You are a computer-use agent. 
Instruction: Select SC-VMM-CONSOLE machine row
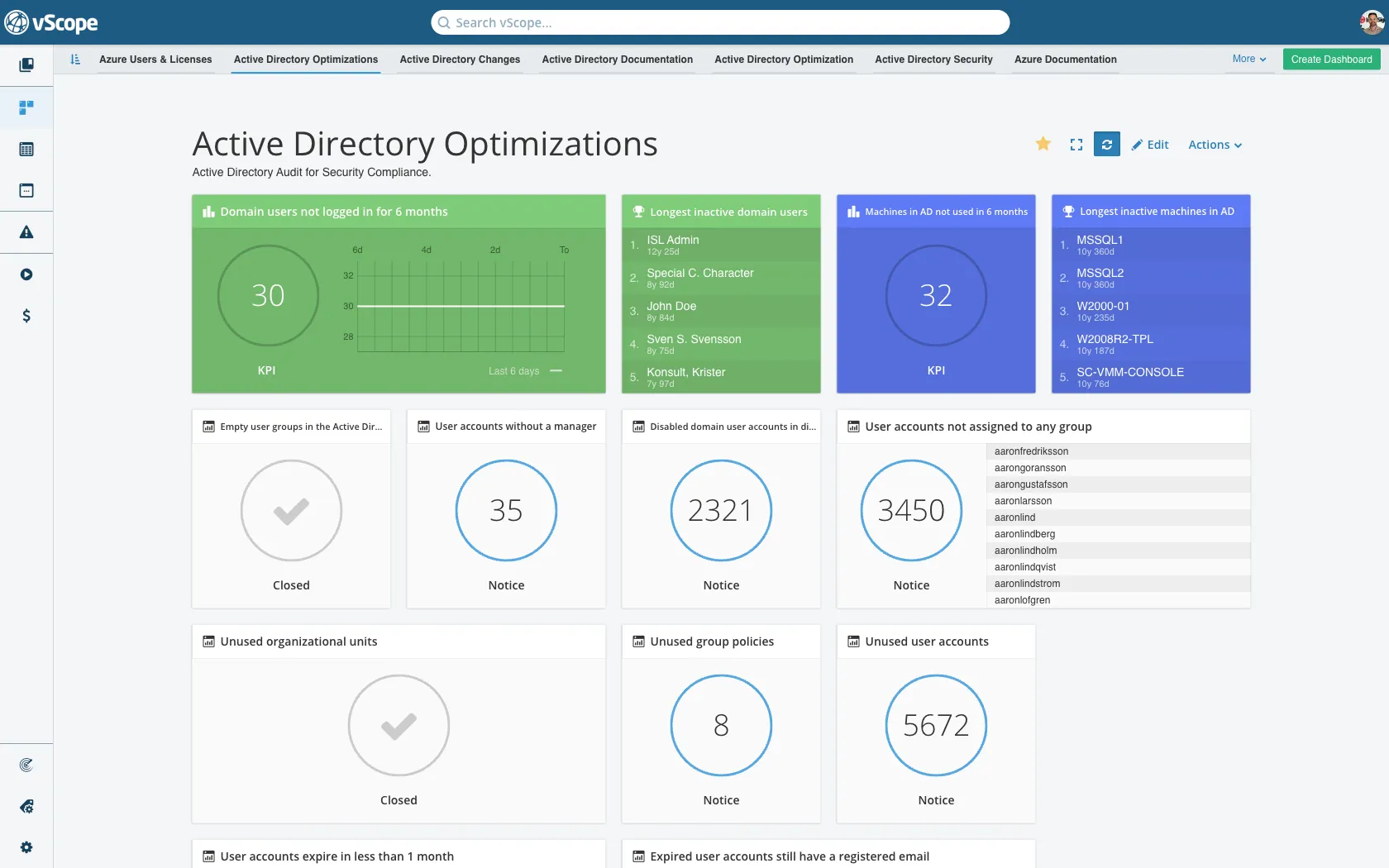pyautogui.click(x=1151, y=377)
